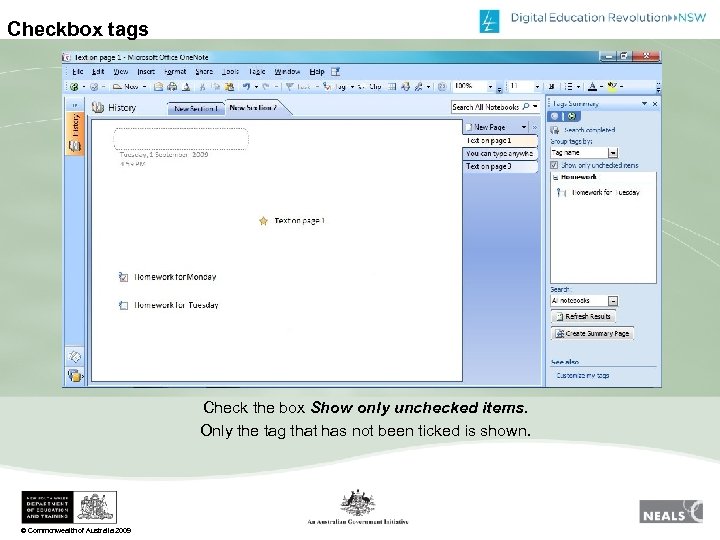The image size is (720, 540).
Task: Open the File menu
Action: [x=78, y=72]
